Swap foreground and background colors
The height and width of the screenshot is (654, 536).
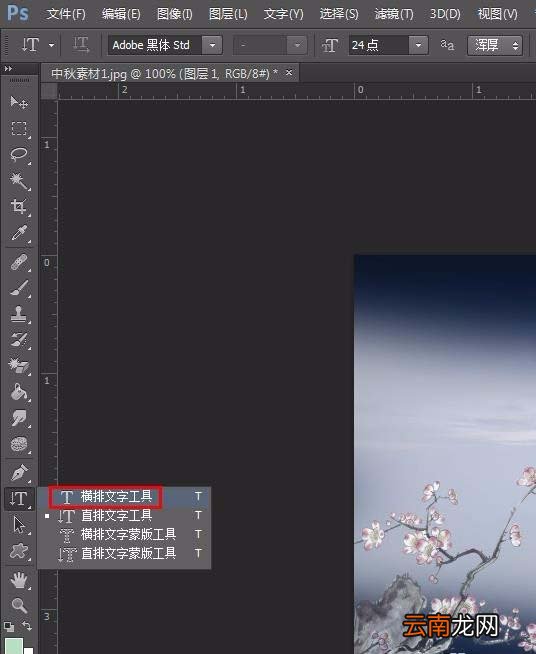tap(27, 626)
